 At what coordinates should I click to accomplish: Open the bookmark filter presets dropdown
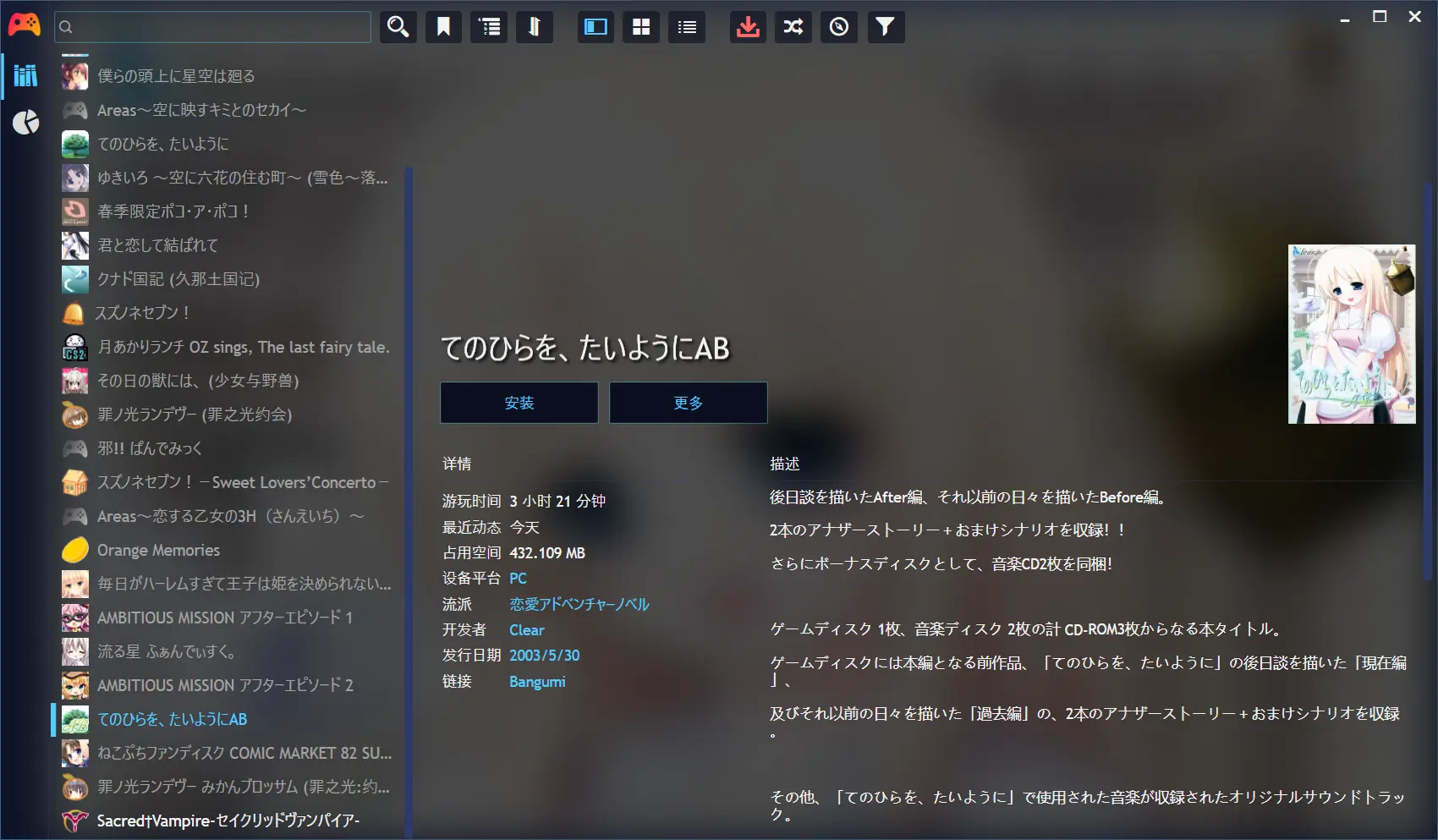tap(443, 27)
